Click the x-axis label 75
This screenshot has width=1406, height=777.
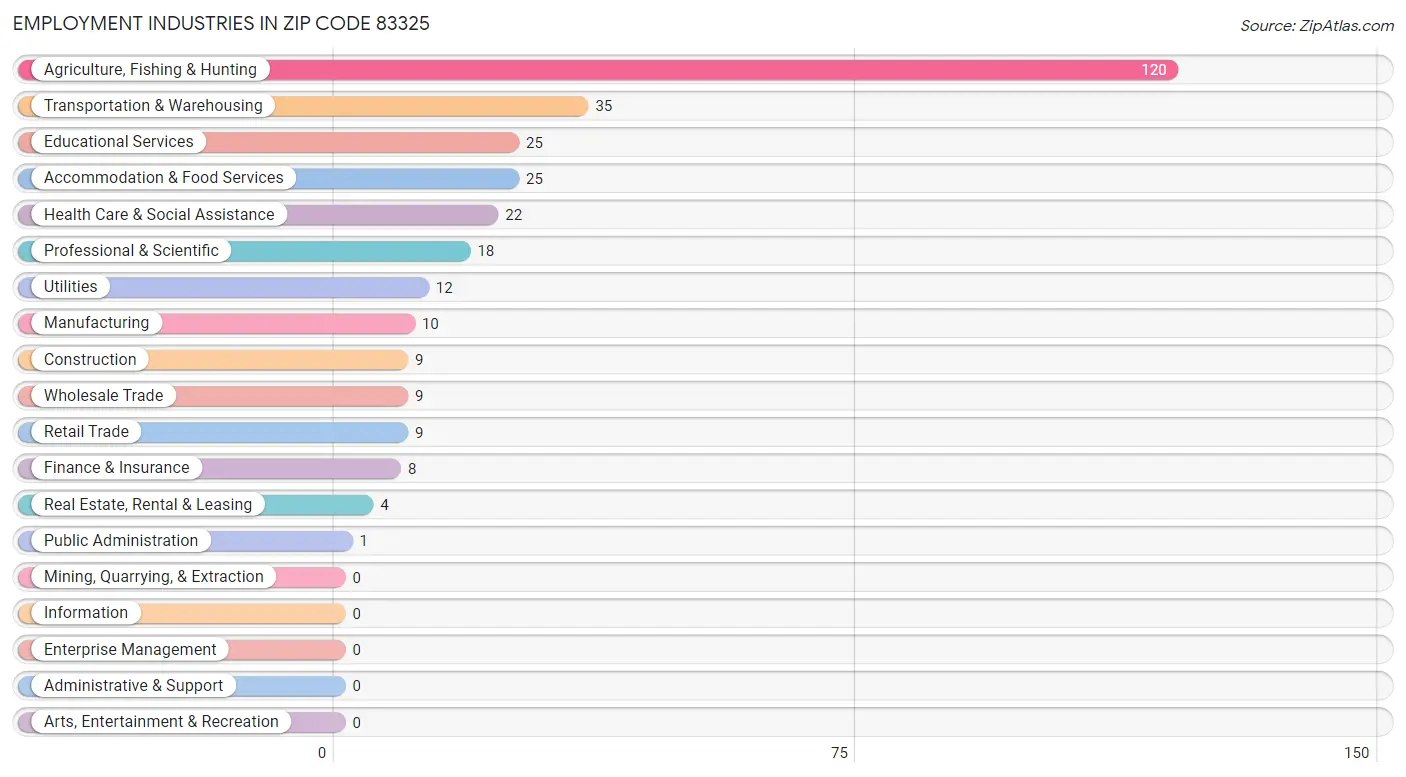pyautogui.click(x=840, y=753)
